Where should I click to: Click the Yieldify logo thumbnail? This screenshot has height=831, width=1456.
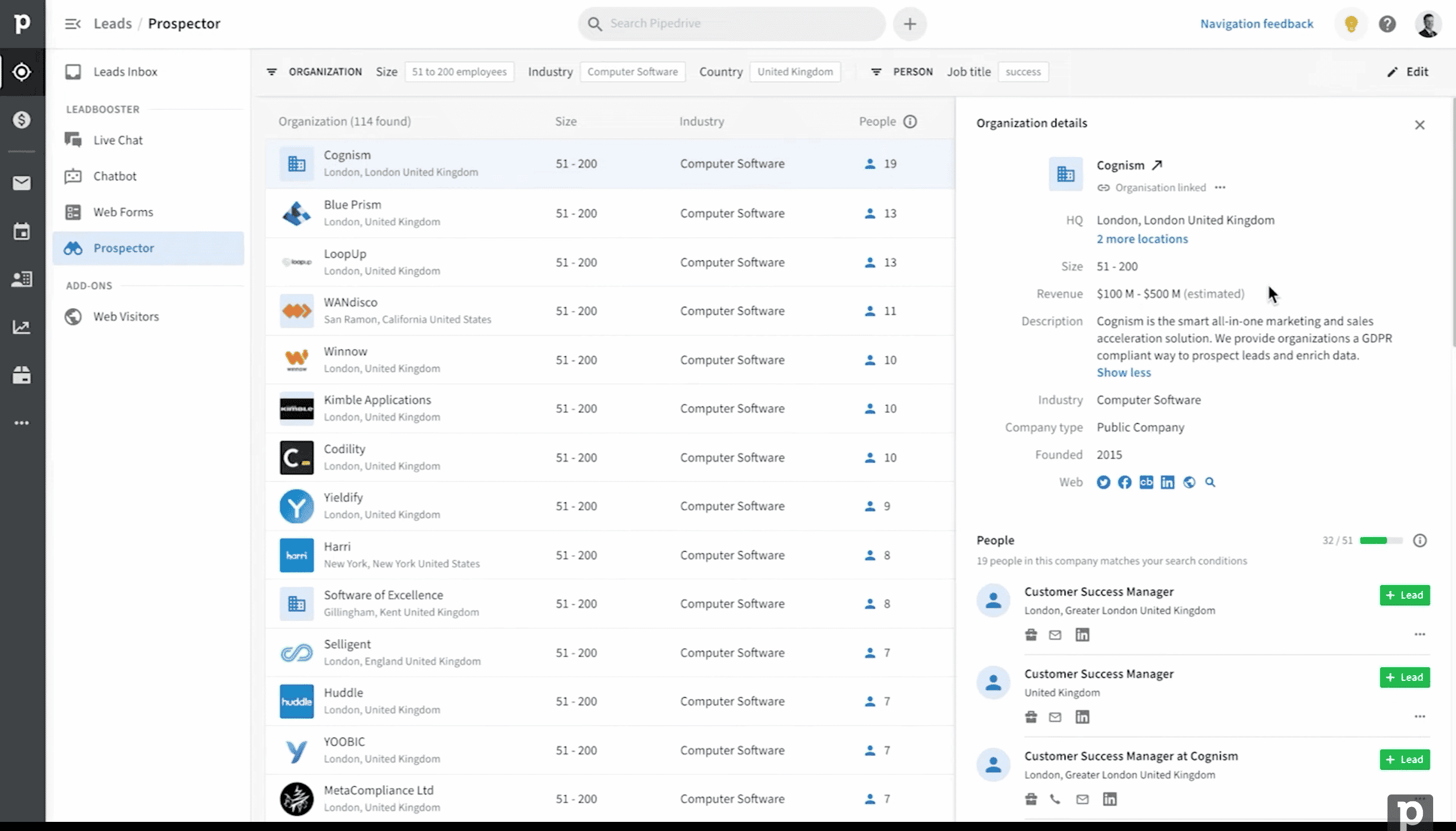click(x=296, y=506)
